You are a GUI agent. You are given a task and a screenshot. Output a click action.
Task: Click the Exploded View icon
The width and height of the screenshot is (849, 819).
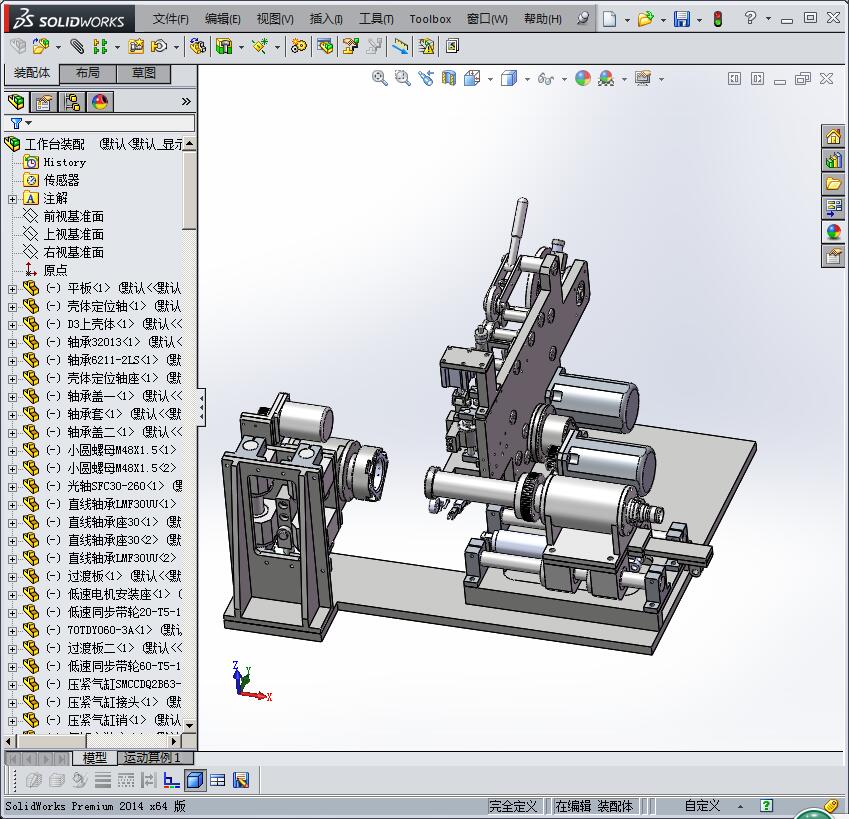pos(351,47)
